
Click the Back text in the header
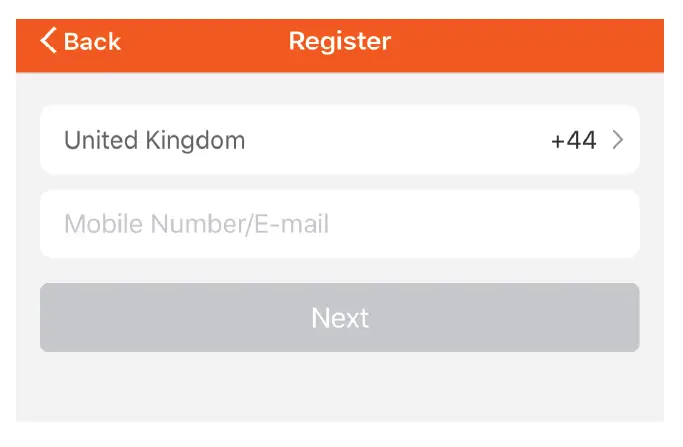click(x=92, y=41)
